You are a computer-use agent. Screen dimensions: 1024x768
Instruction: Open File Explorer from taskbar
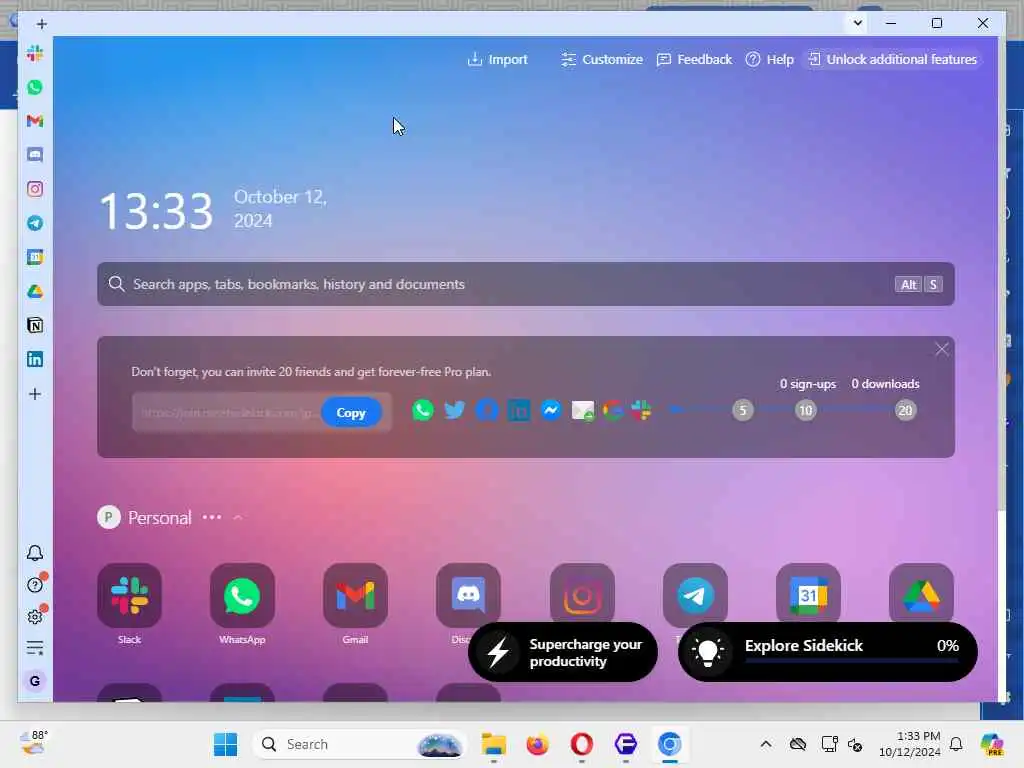[494, 744]
